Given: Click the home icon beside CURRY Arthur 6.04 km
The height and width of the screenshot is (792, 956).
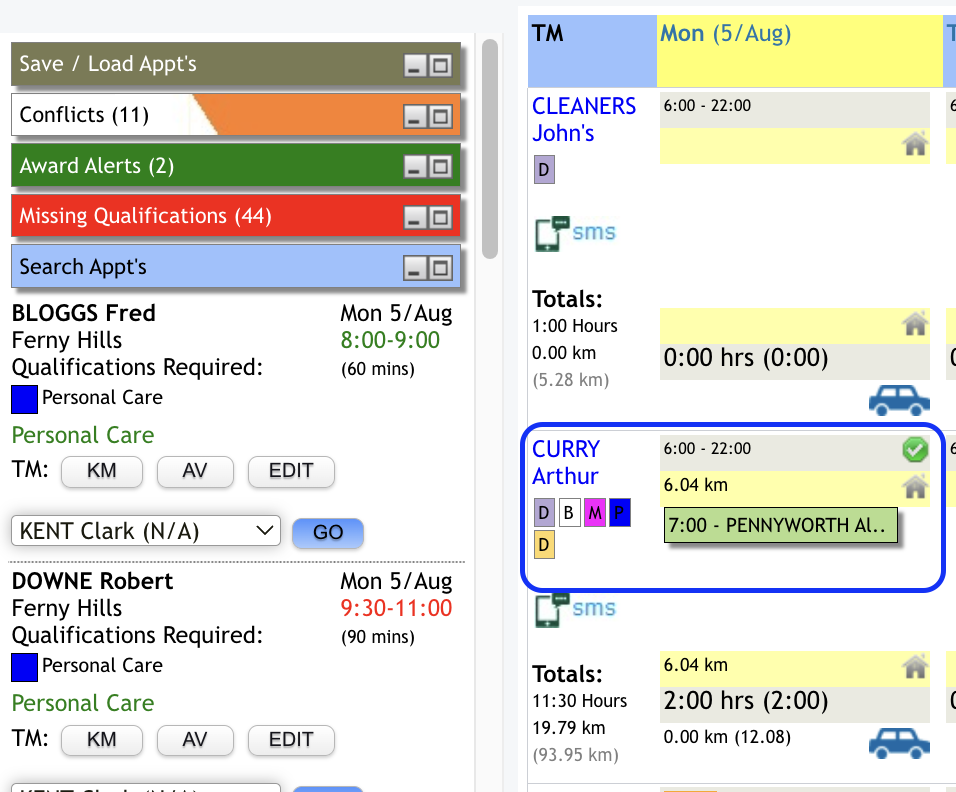Looking at the screenshot, I should pyautogui.click(x=915, y=487).
